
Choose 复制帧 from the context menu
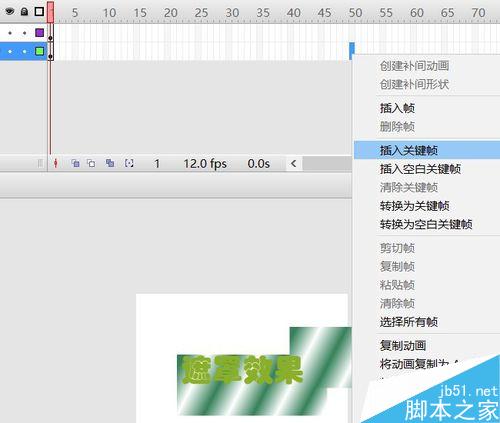[x=397, y=267]
